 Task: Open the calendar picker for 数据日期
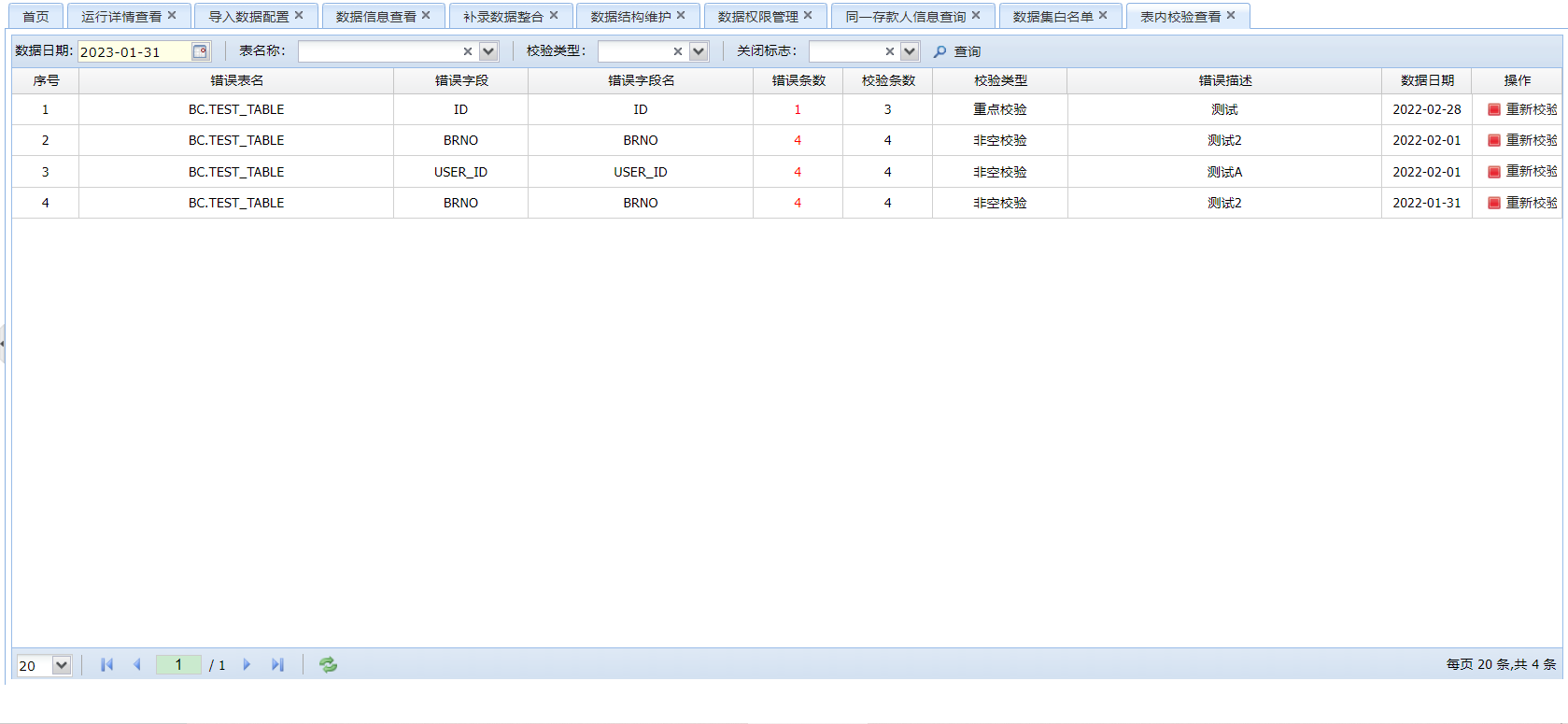[200, 51]
